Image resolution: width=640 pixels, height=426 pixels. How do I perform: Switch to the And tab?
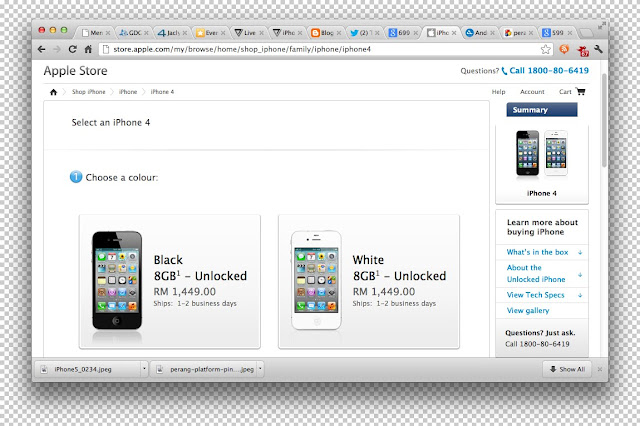[x=479, y=33]
